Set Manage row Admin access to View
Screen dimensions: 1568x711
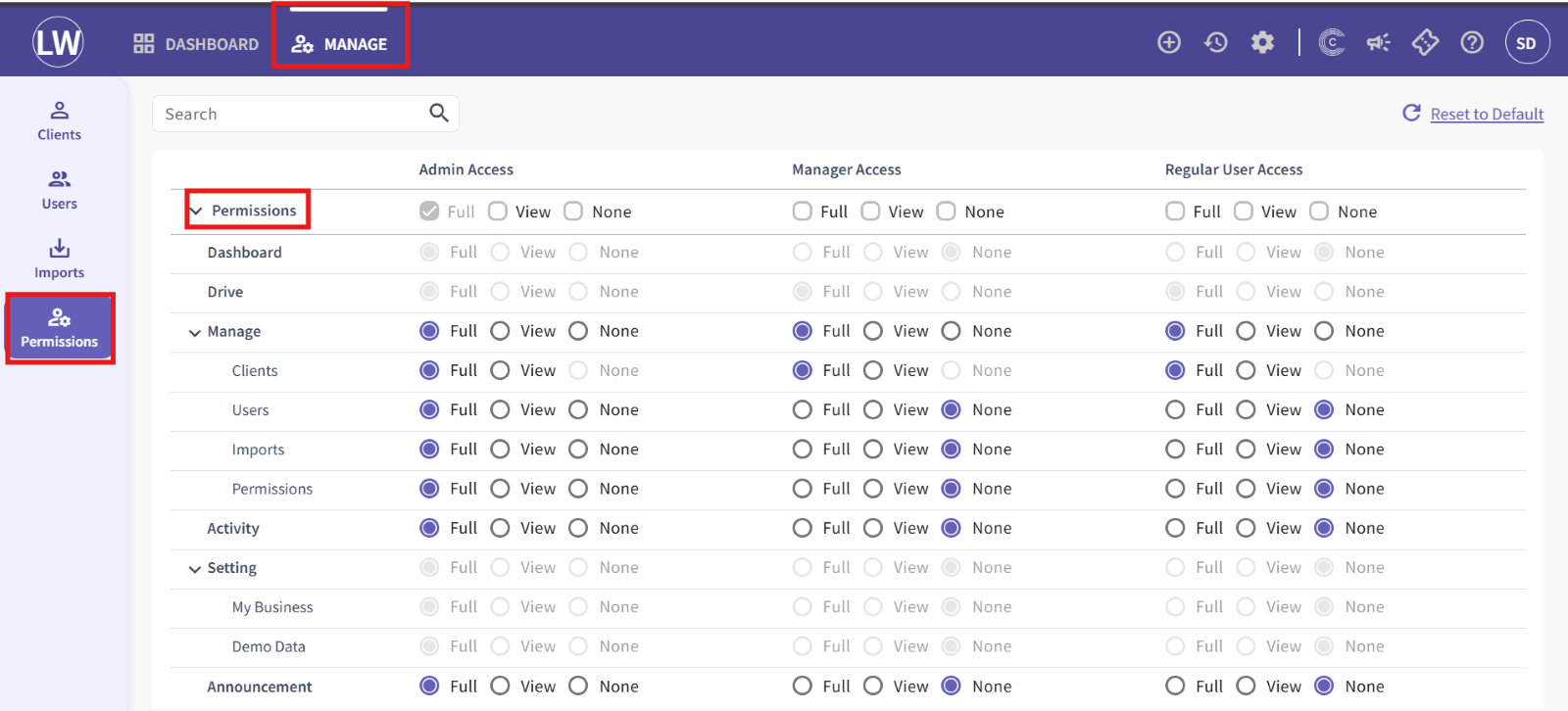click(500, 331)
